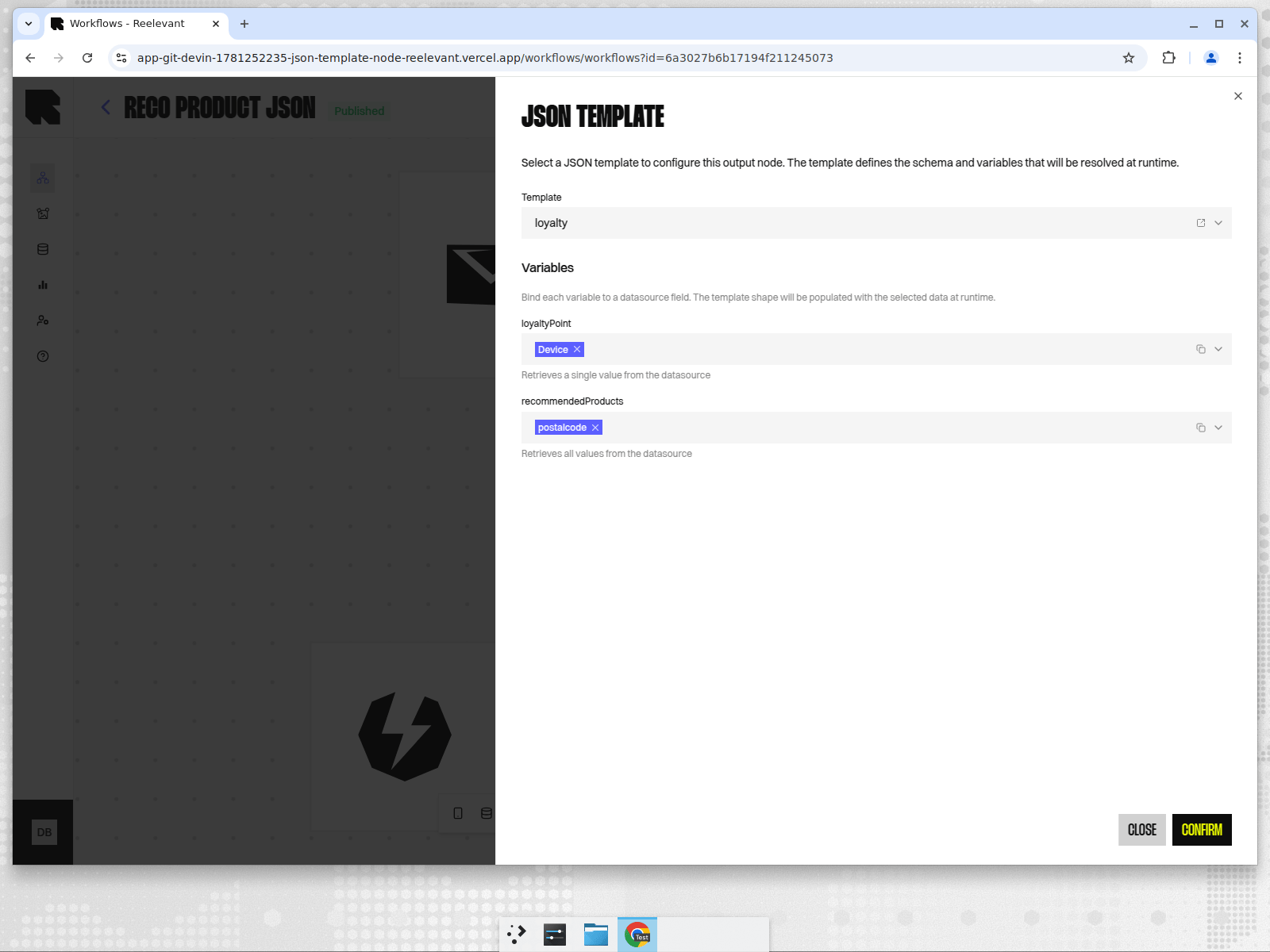Open a new browser tab
Image resolution: width=1270 pixels, height=952 pixels.
(244, 24)
